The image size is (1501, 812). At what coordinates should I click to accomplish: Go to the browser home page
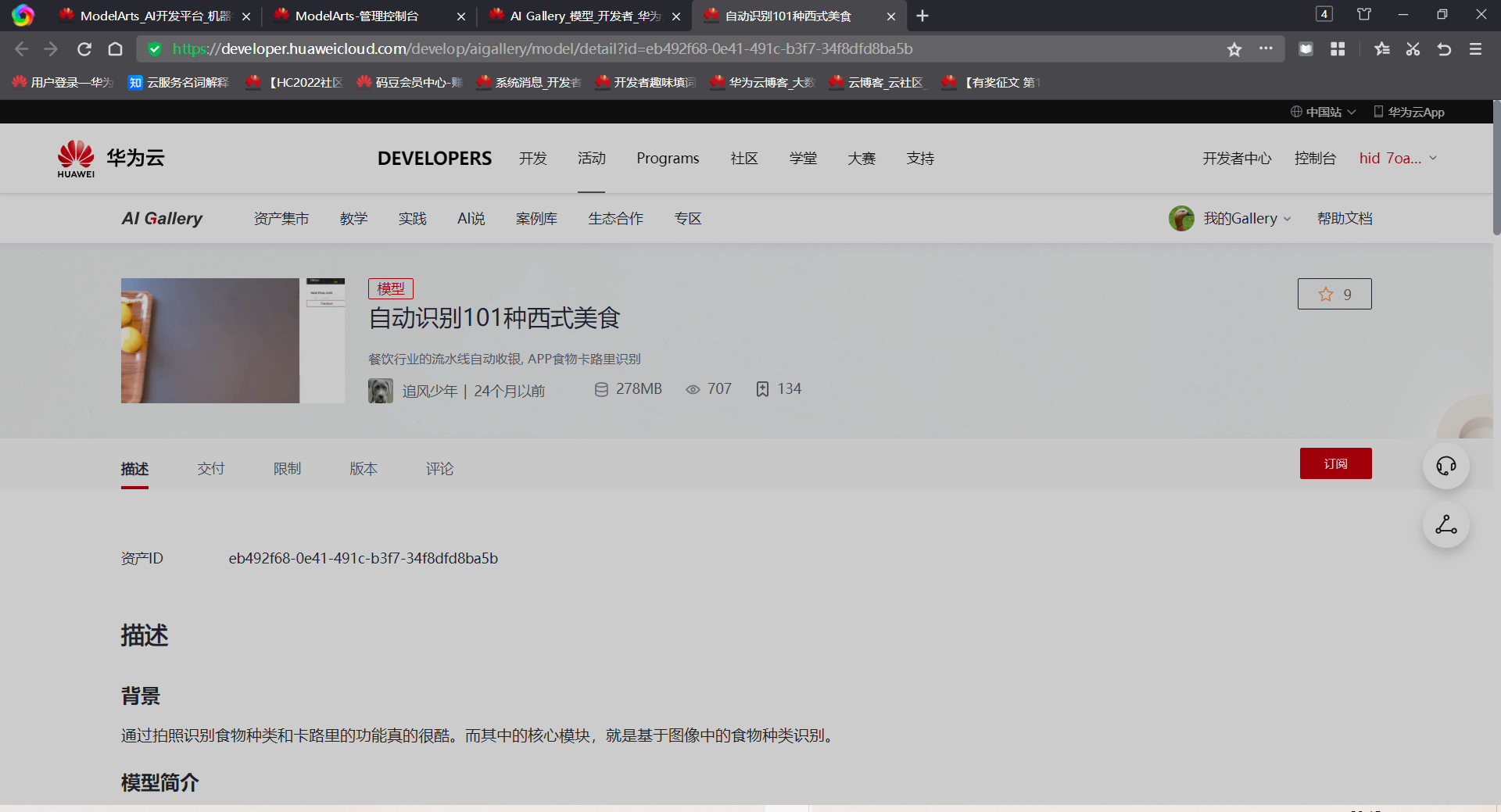116,49
